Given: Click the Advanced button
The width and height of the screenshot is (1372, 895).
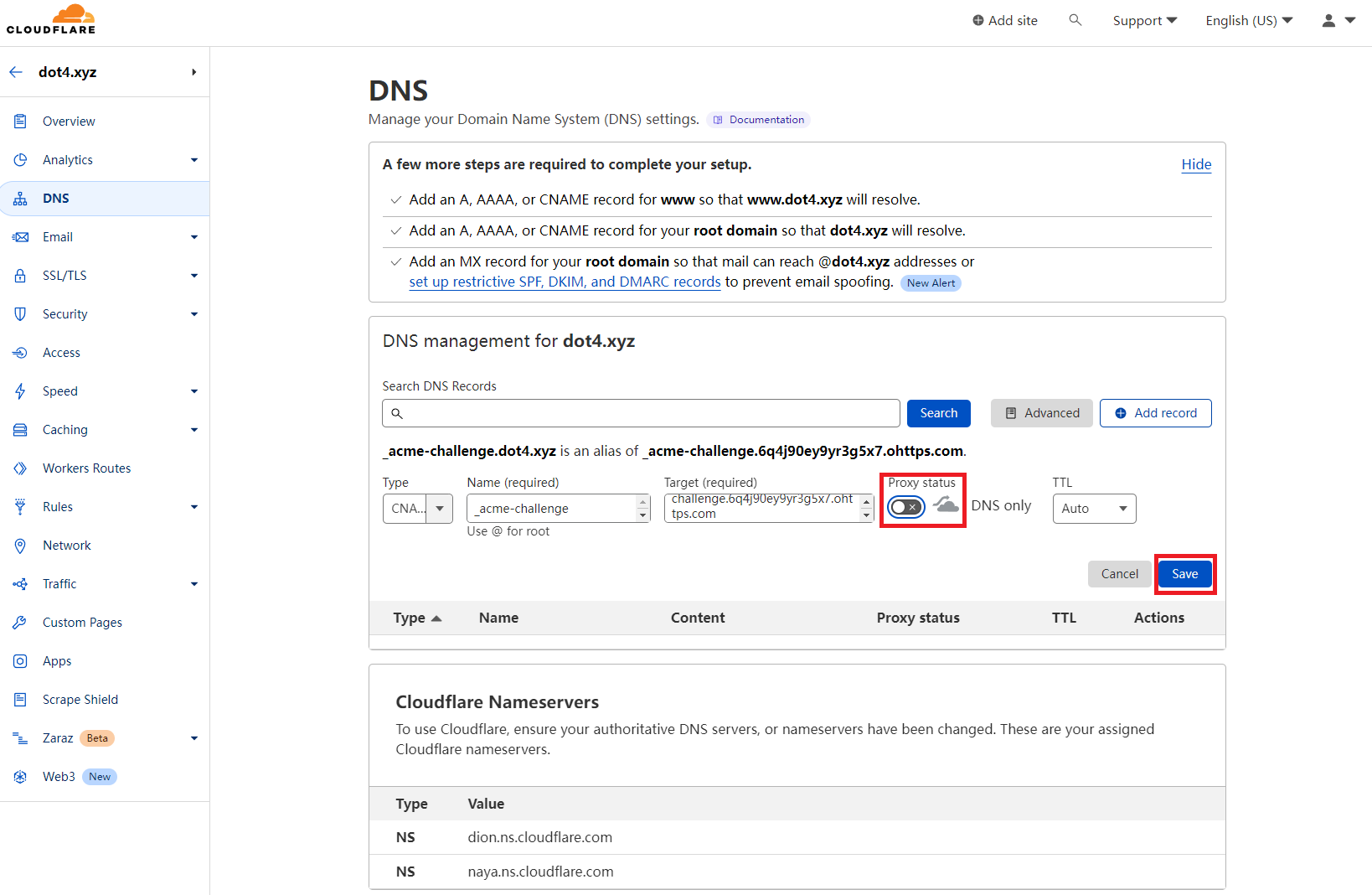Looking at the screenshot, I should point(1041,413).
